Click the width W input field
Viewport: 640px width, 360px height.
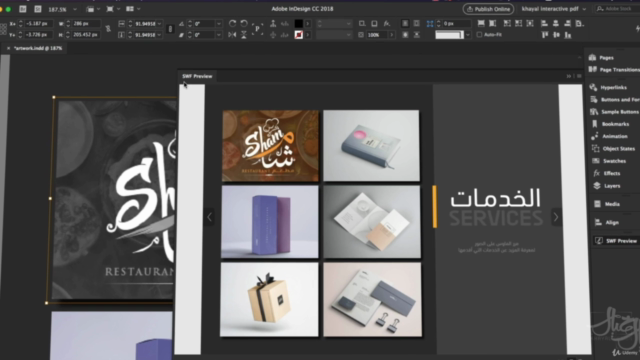pyautogui.click(x=86, y=24)
